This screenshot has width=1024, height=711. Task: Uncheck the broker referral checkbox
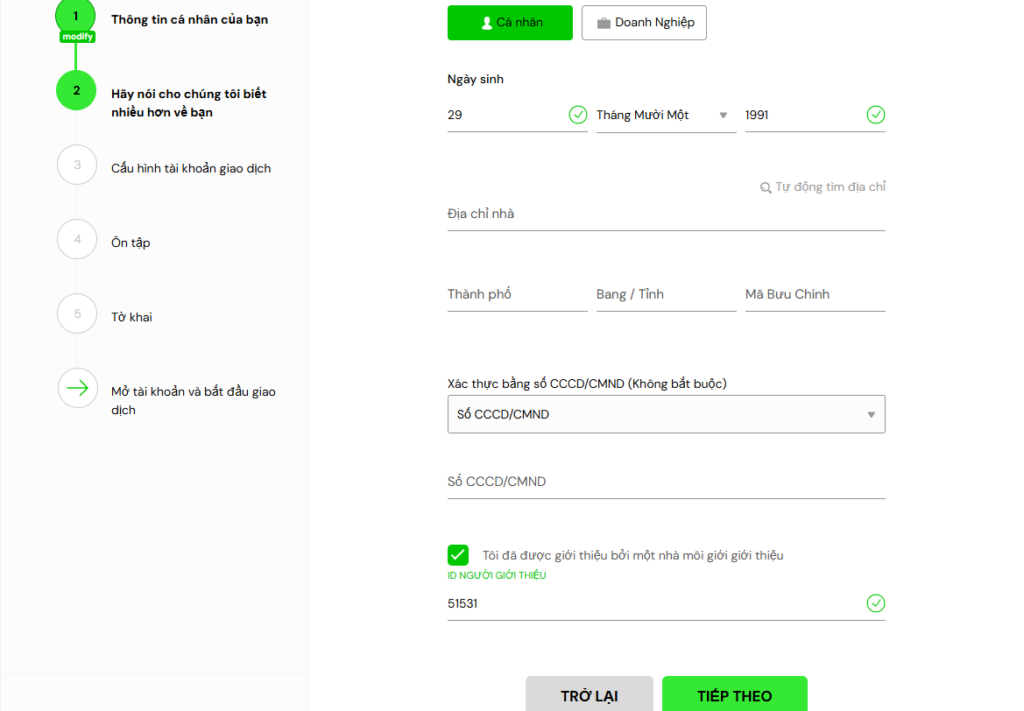[458, 555]
